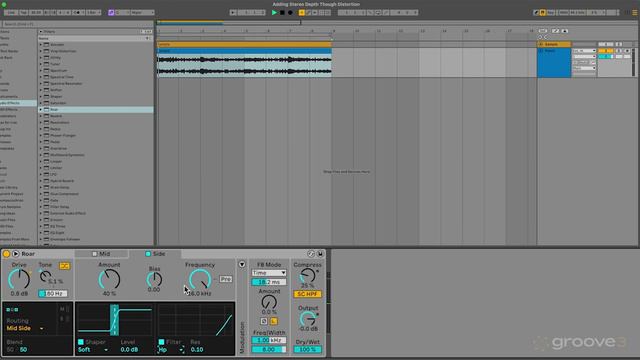Screen dimensions: 640x360
Task: Toggle the Roar device on/off button
Action: point(7,254)
